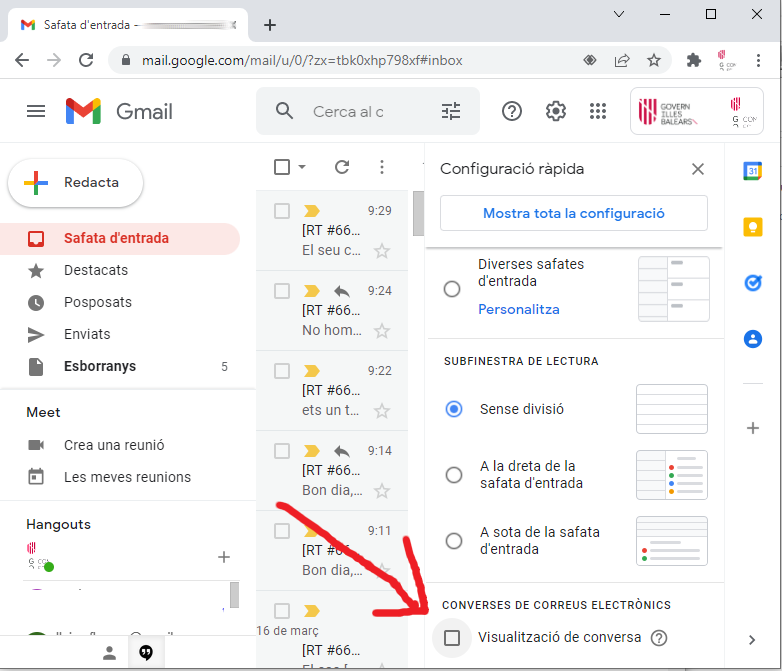Refresh the inbox message list
Screen dimensions: 782x671
(x=342, y=167)
